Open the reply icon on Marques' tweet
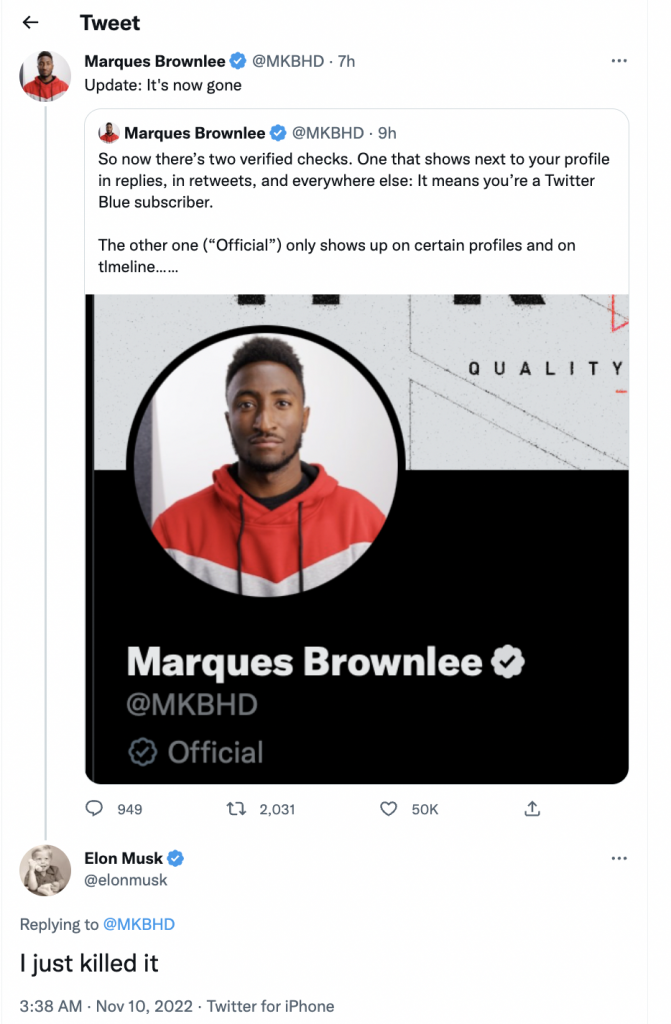This screenshot has width=671, height=1024. point(95,808)
